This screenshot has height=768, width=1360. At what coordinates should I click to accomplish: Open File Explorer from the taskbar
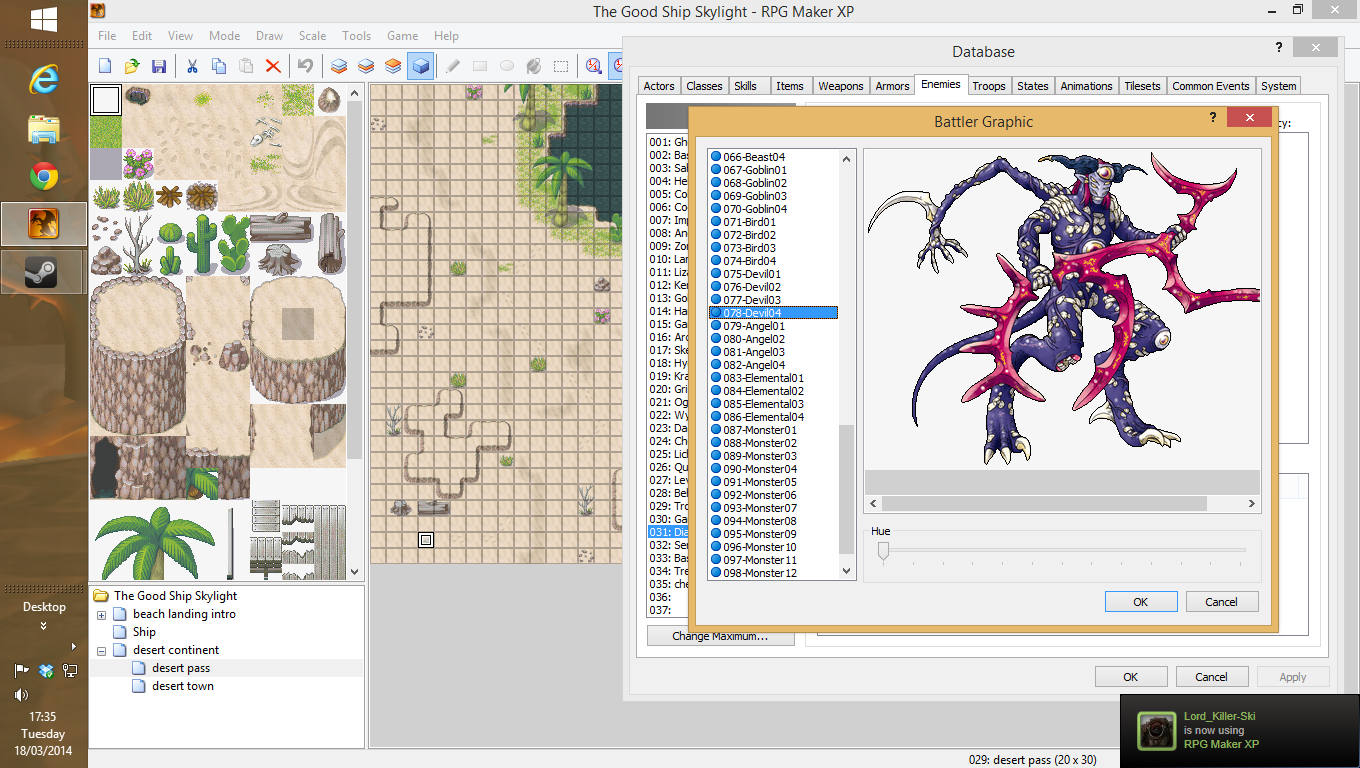(43, 129)
